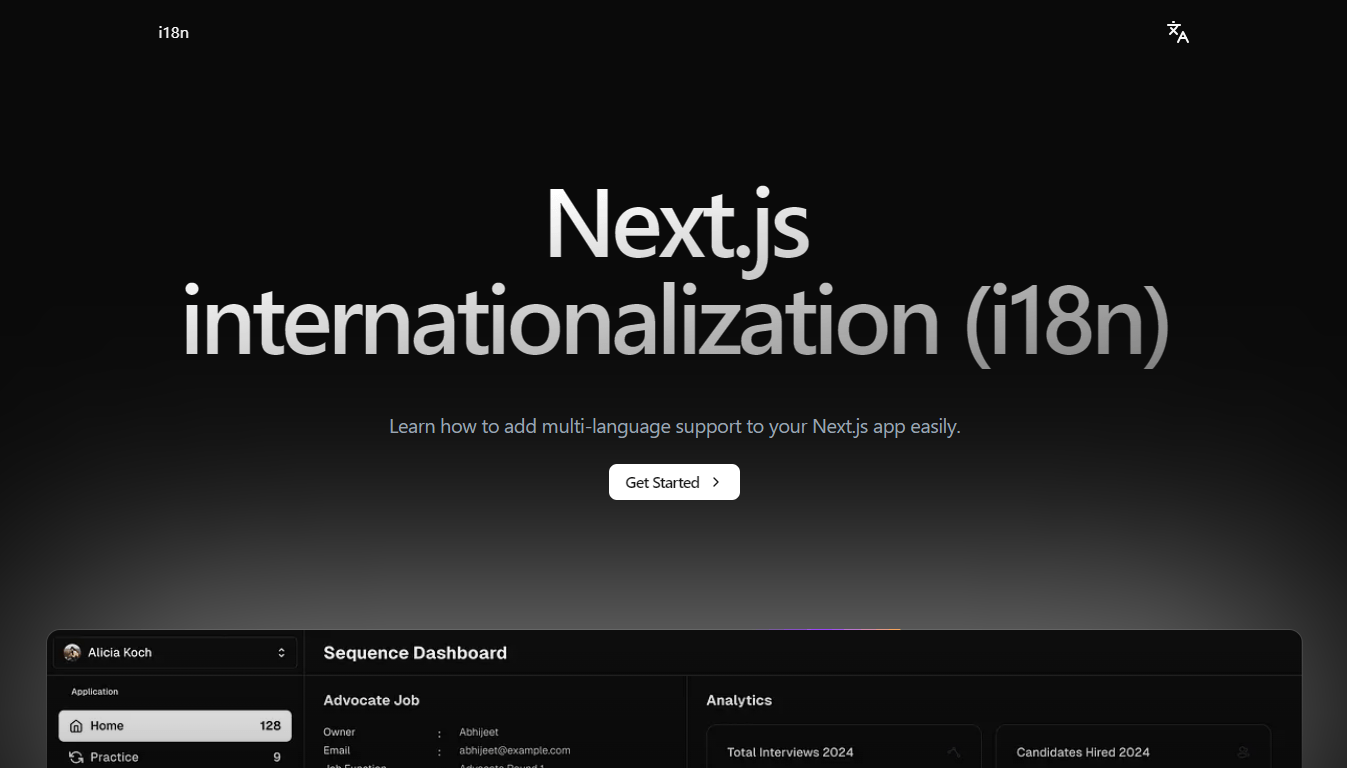The width and height of the screenshot is (1347, 768).
Task: Select Home in the dashboard sidebar
Action: click(175, 726)
